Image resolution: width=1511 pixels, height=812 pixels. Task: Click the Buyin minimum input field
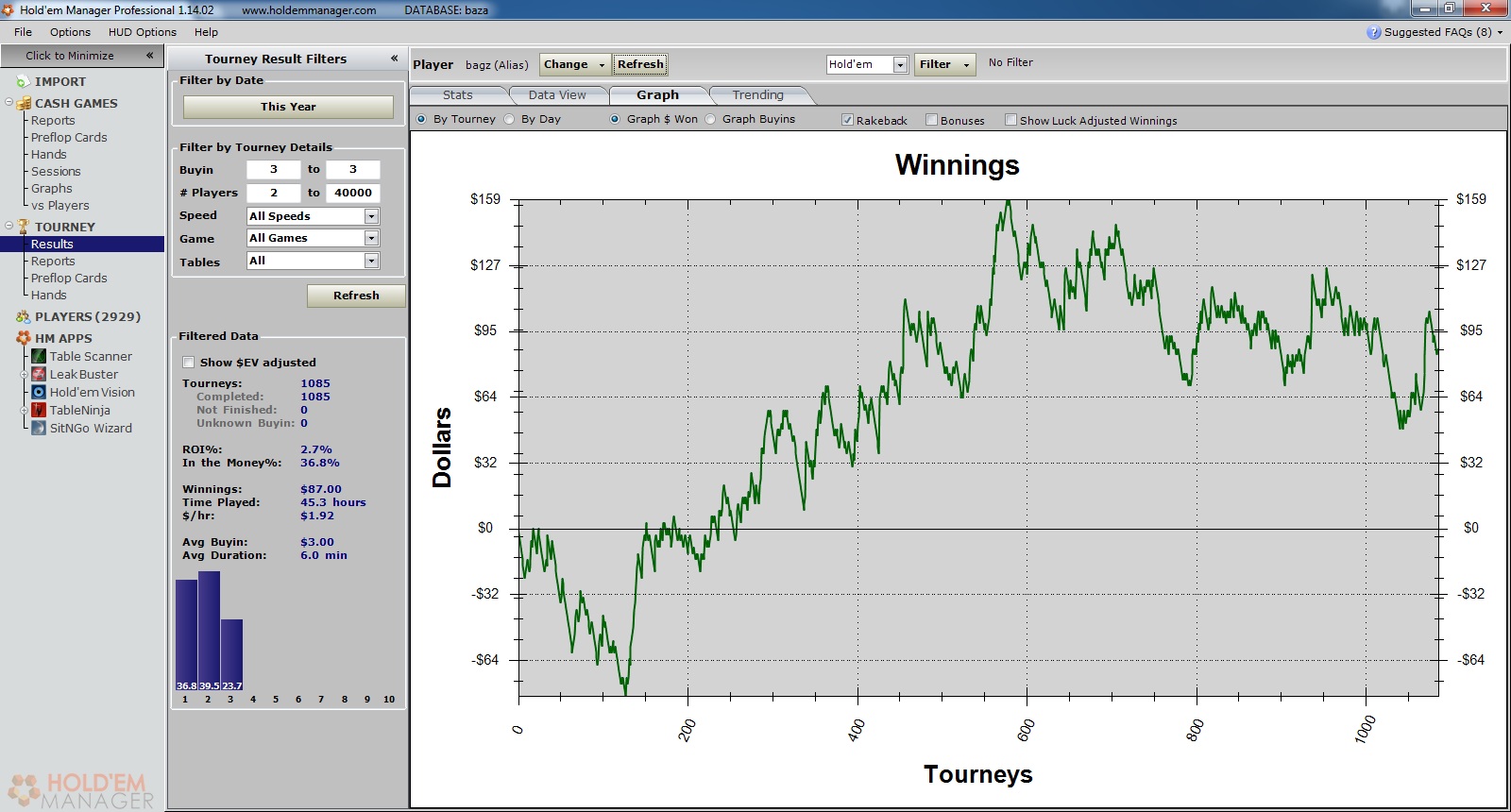coord(273,170)
